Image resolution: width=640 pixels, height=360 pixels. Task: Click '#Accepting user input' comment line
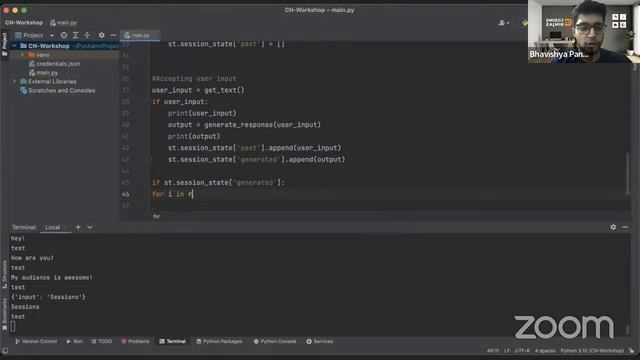point(194,78)
